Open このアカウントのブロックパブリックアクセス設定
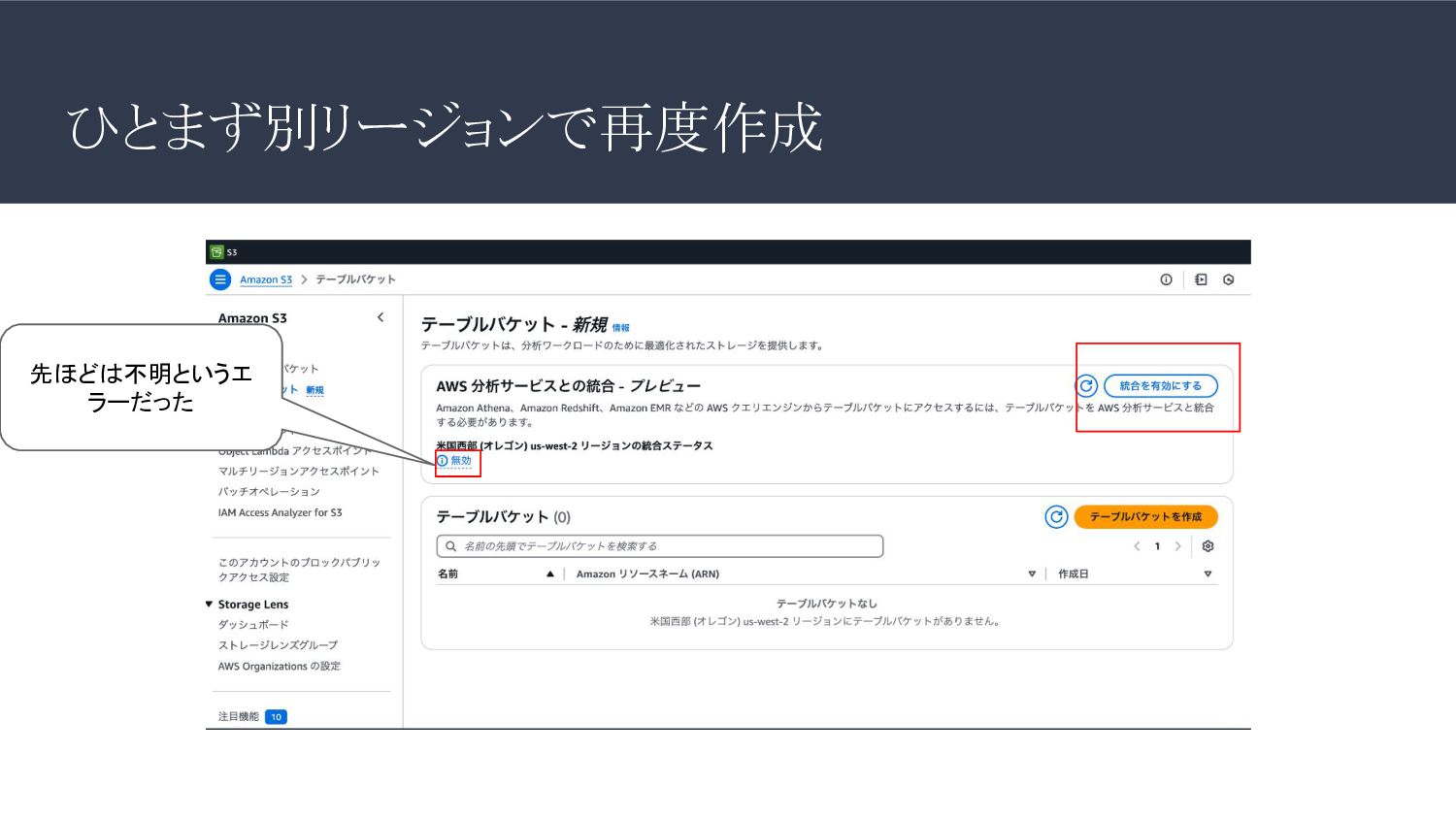 tap(299, 570)
